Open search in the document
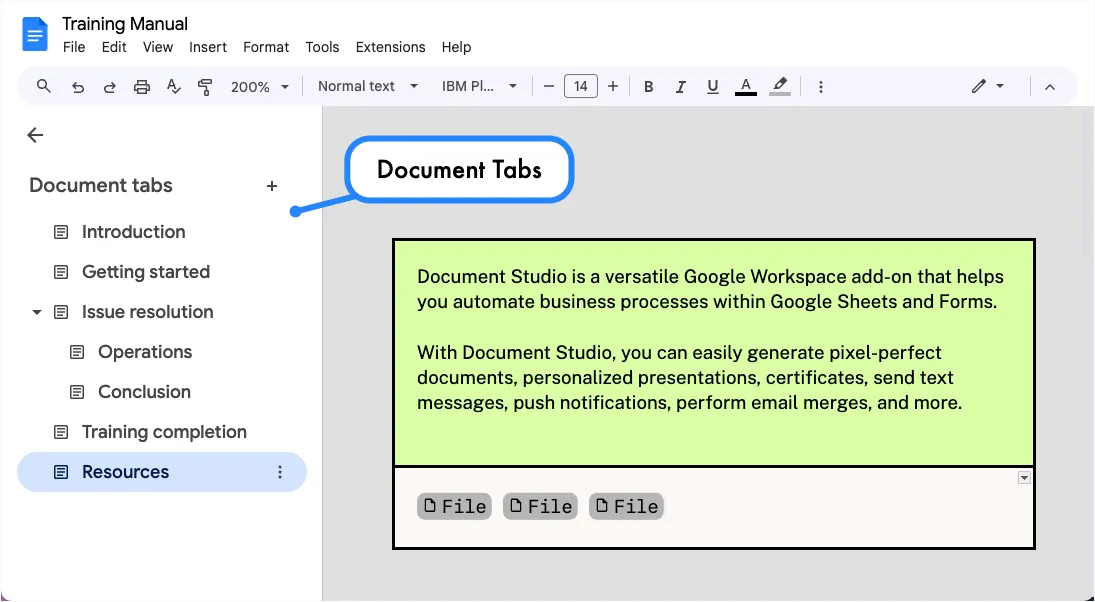The width and height of the screenshot is (1095, 602). [43, 86]
